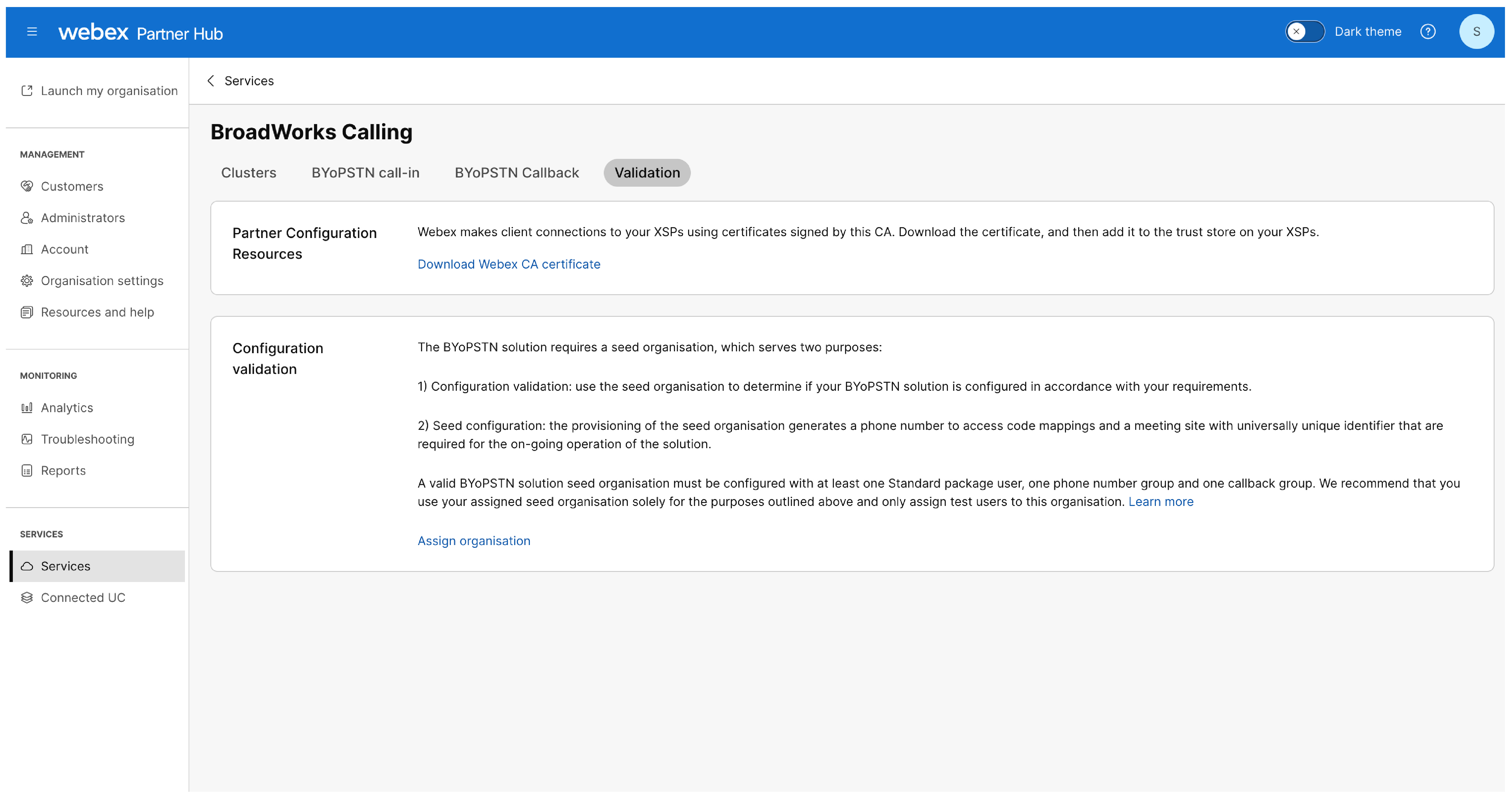Click the Configuration validation heading

click(x=278, y=359)
